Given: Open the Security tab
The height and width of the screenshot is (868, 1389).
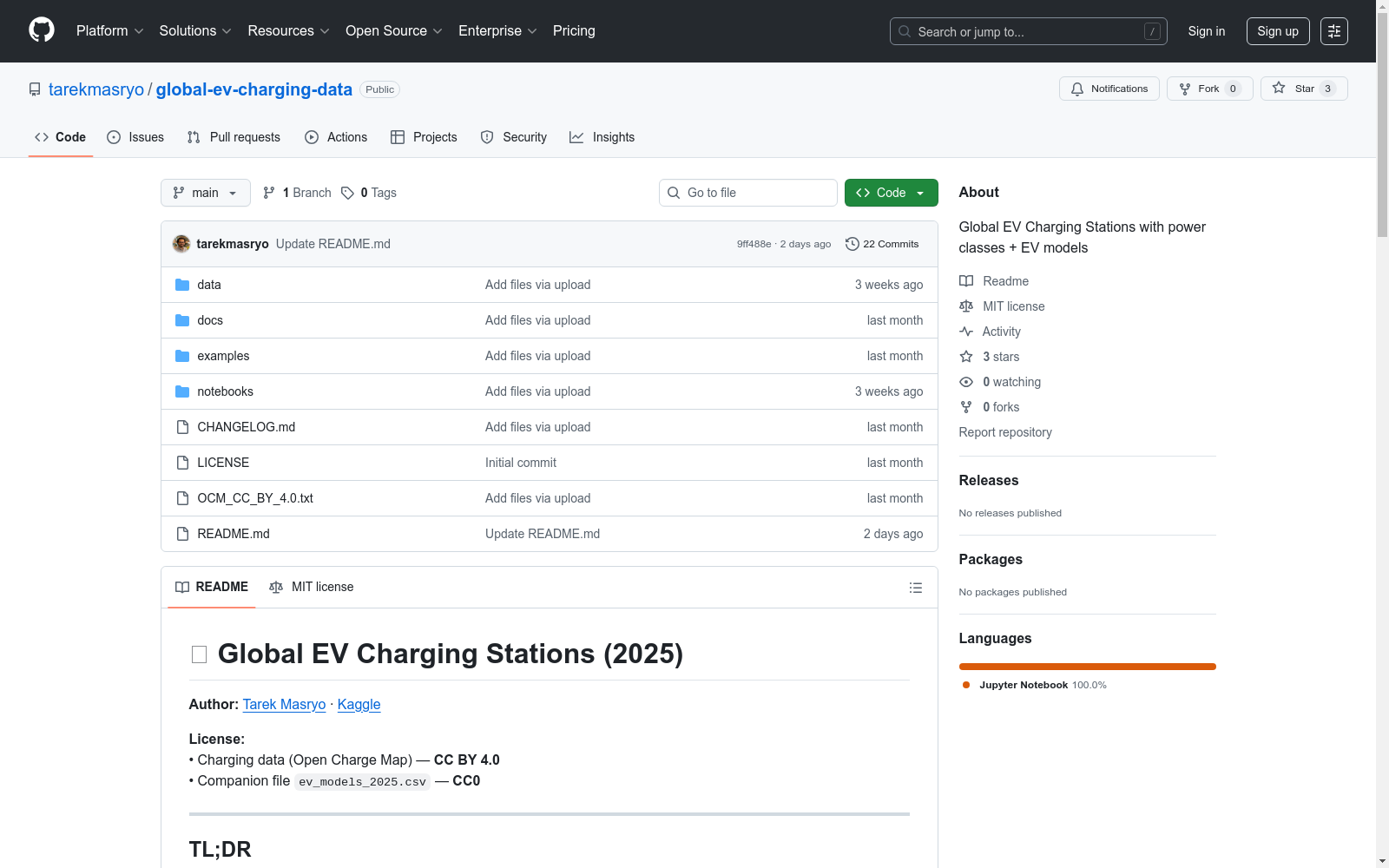Looking at the screenshot, I should point(514,137).
